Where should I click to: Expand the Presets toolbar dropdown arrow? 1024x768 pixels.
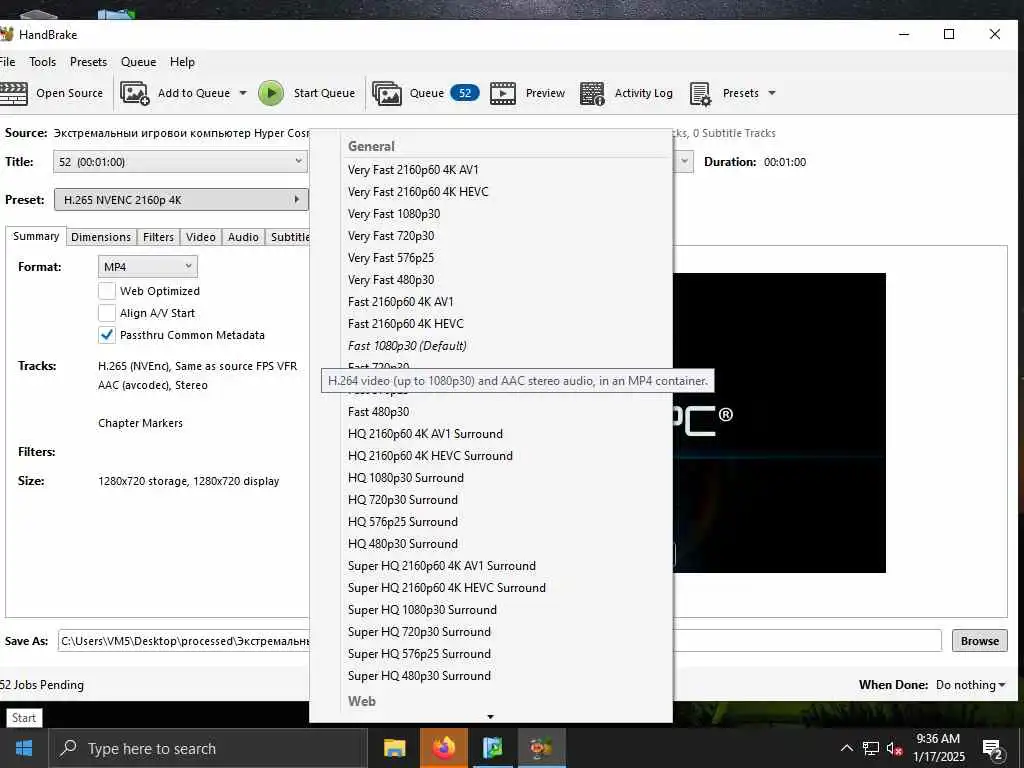click(x=772, y=93)
